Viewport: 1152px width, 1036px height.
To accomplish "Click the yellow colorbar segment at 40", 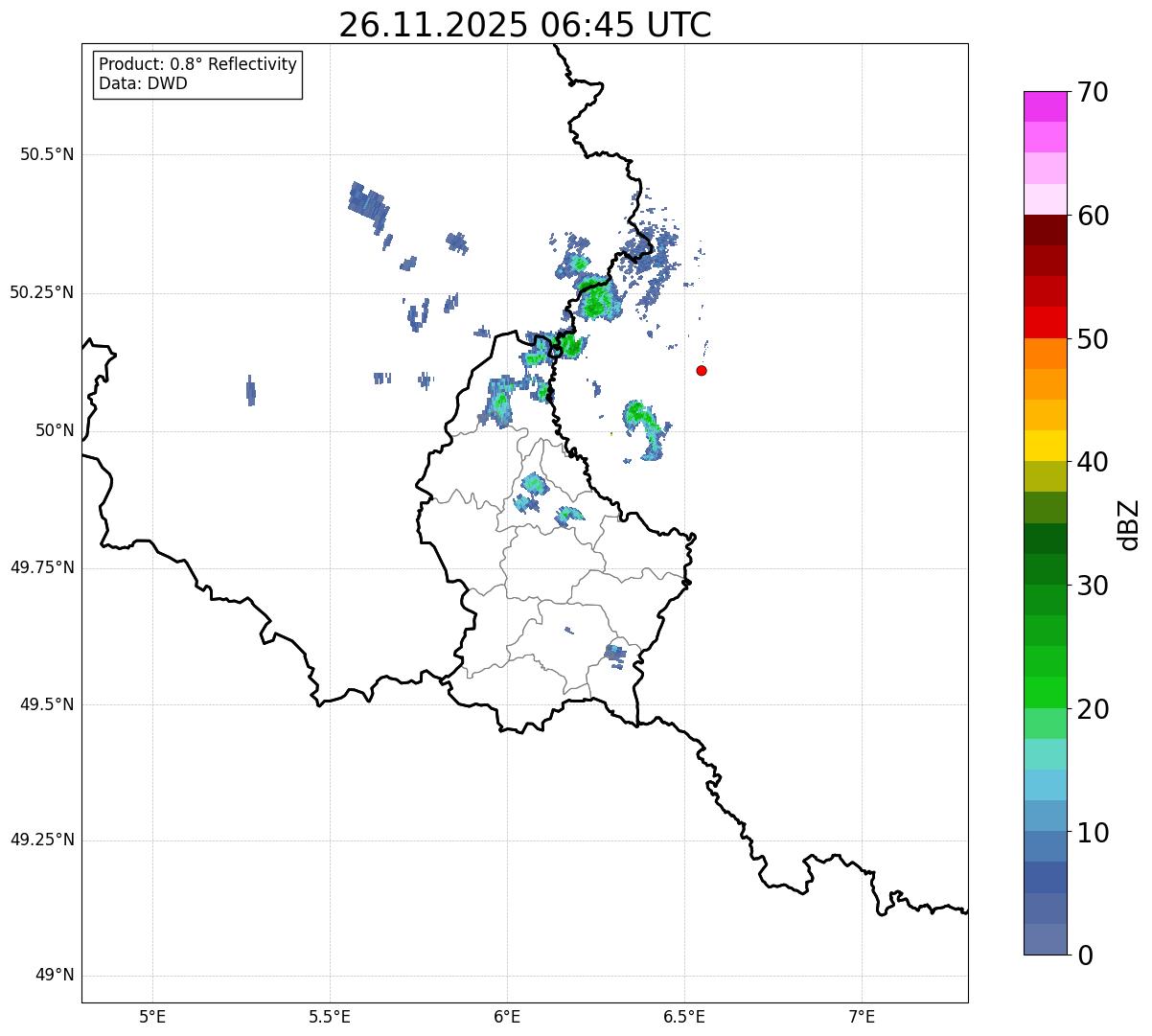I will (x=1046, y=446).
